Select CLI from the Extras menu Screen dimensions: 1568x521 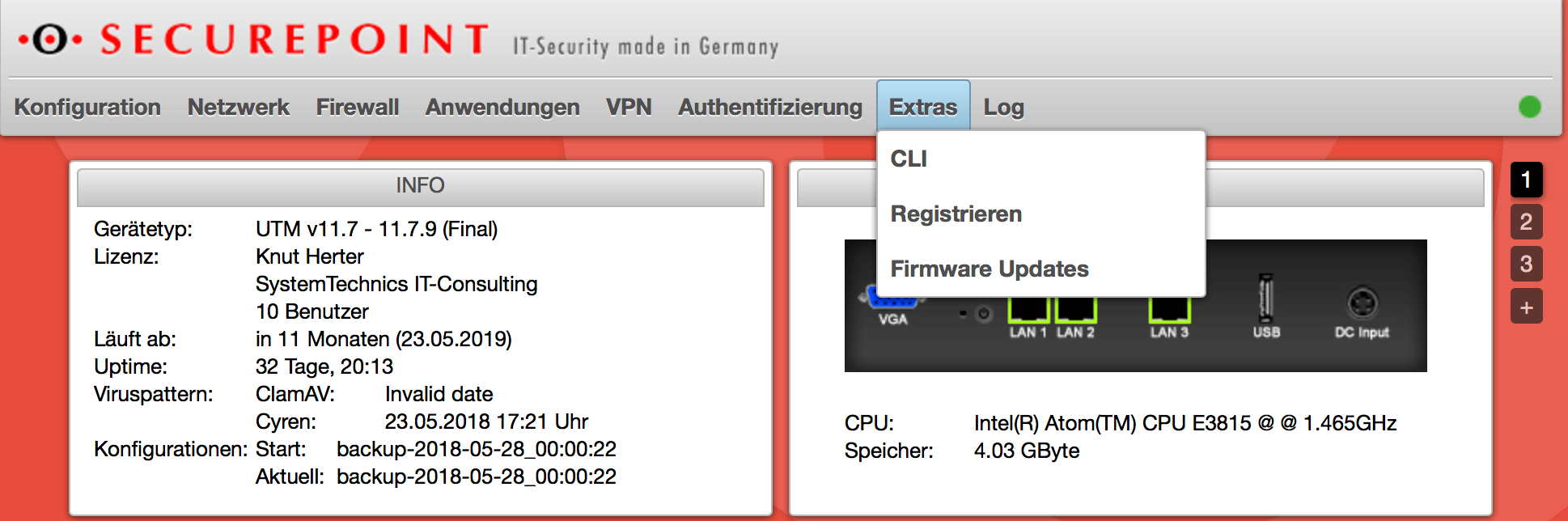910,159
